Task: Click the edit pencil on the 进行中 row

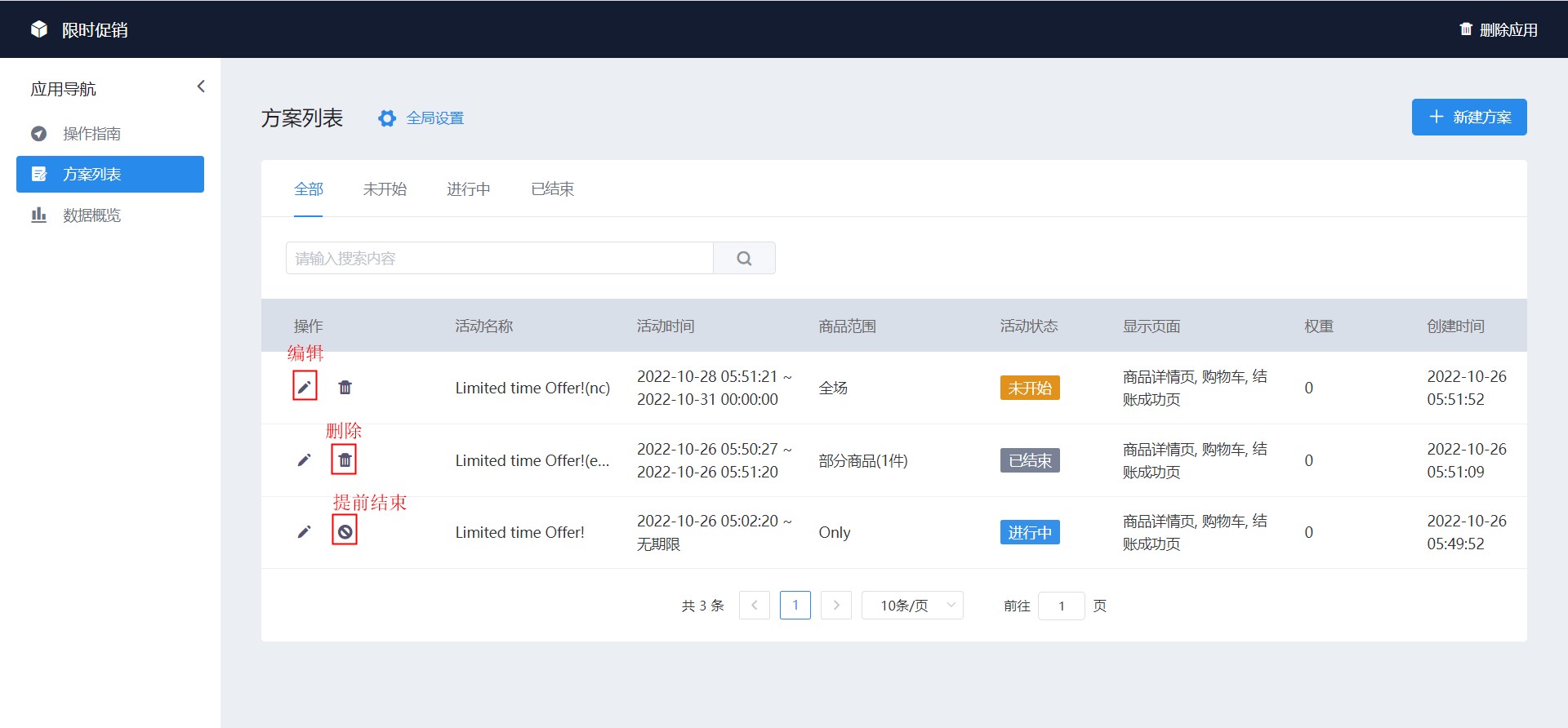Action: pyautogui.click(x=305, y=532)
